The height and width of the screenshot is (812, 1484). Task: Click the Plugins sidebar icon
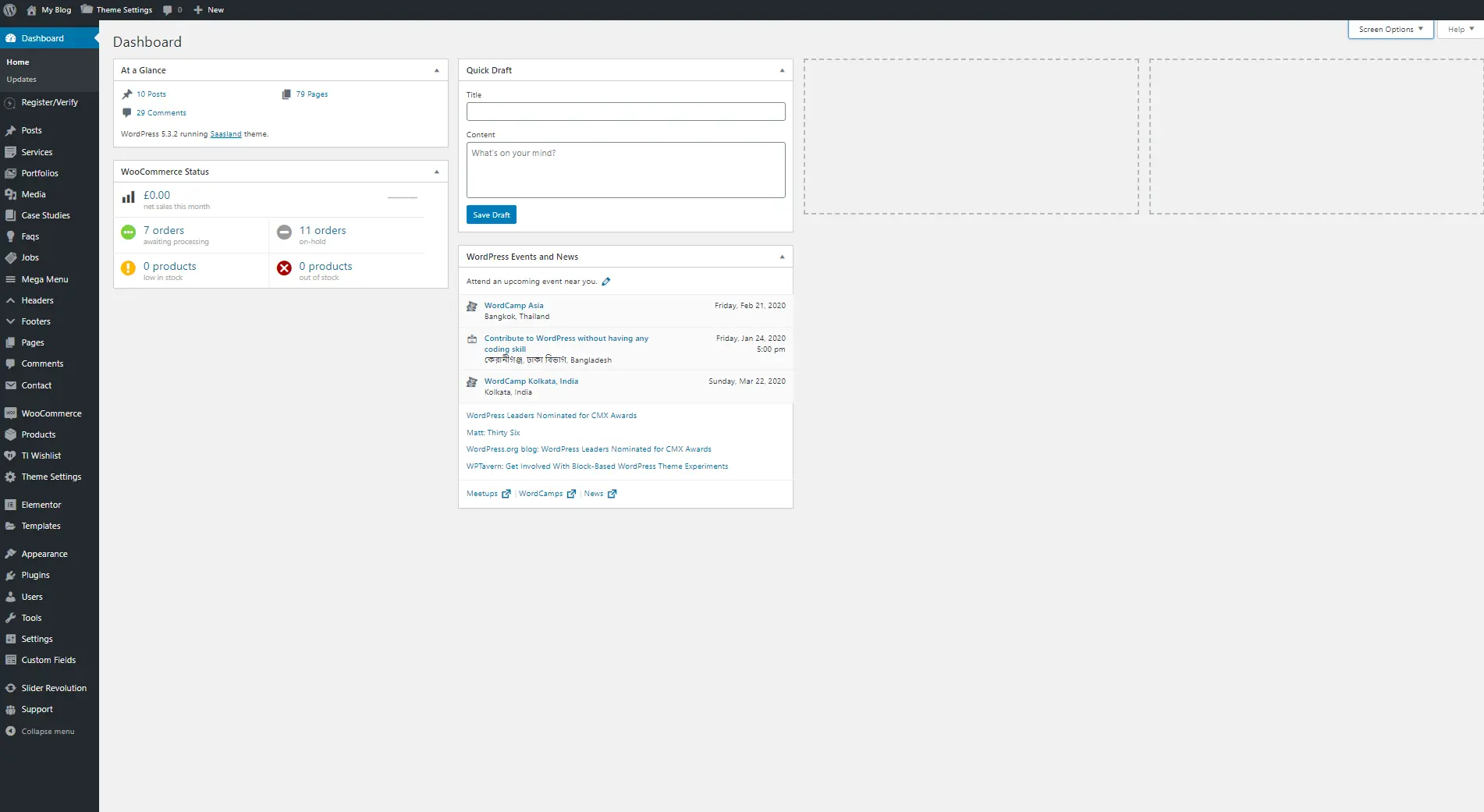coord(10,575)
